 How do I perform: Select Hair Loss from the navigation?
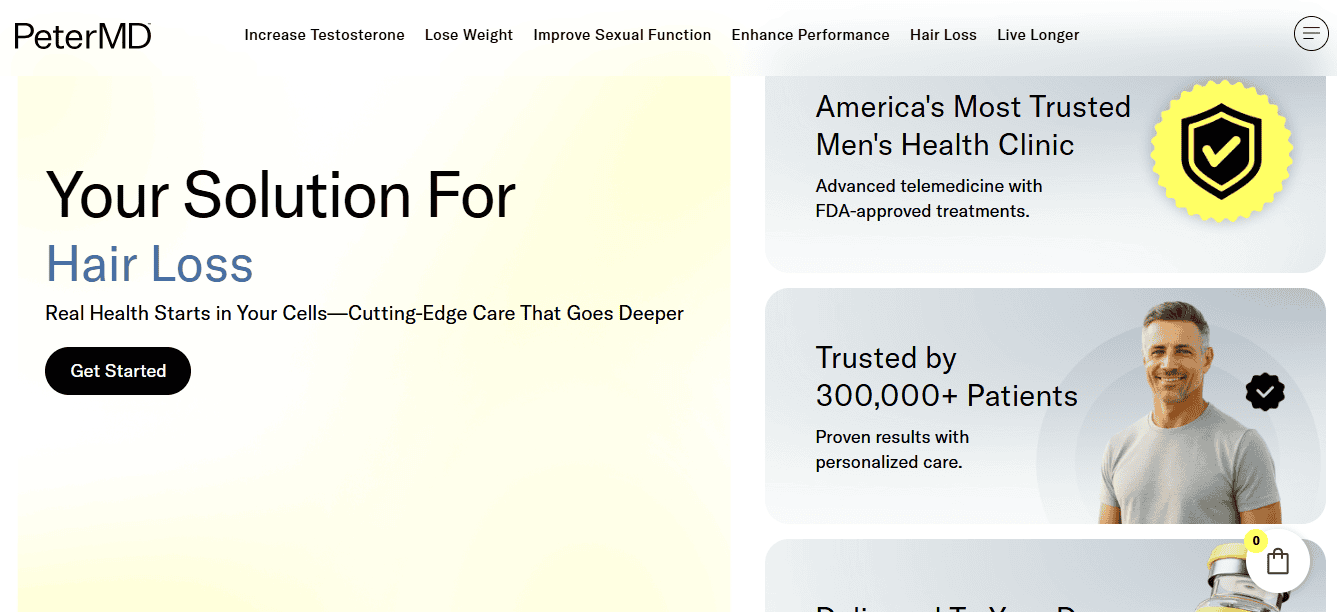point(943,34)
